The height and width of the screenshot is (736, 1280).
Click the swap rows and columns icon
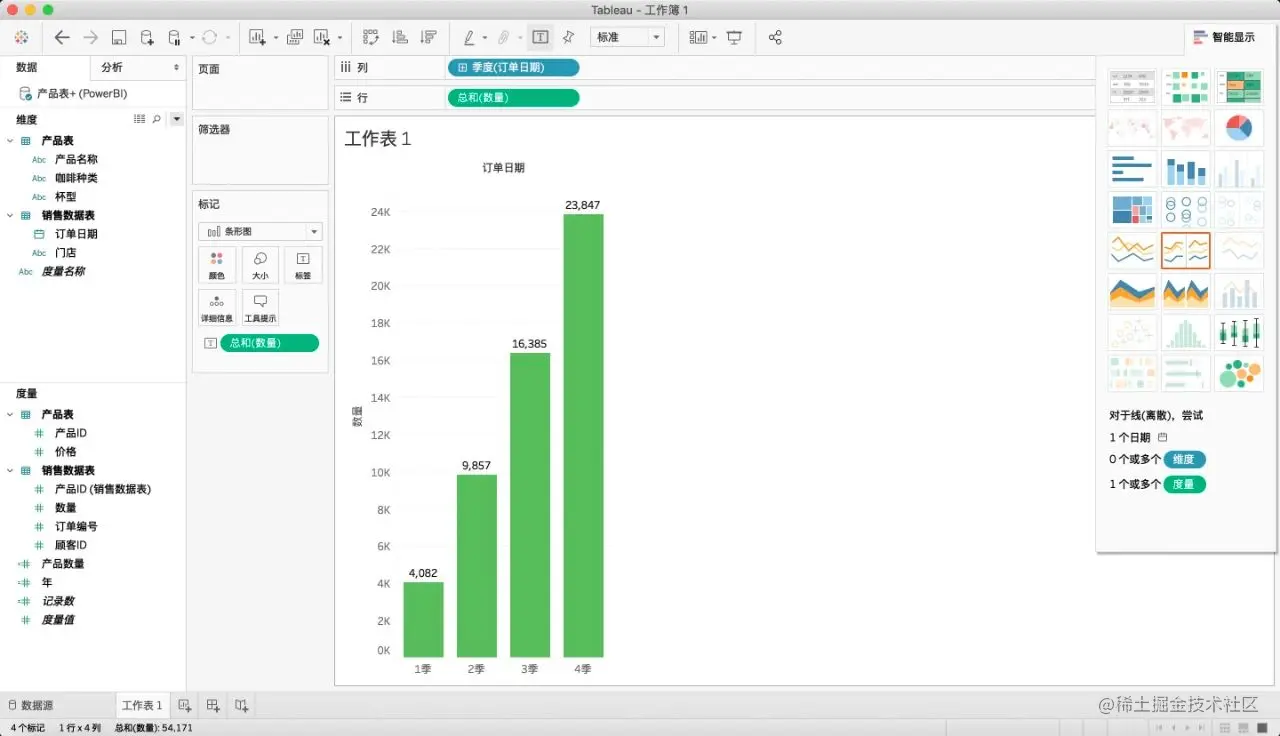pos(371,37)
